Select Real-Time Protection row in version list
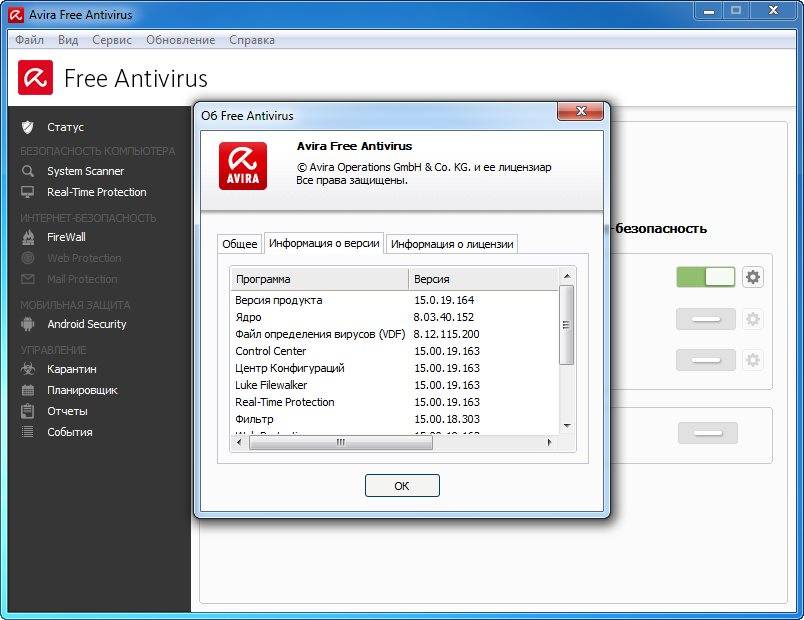This screenshot has height=620, width=804. click(x=394, y=402)
